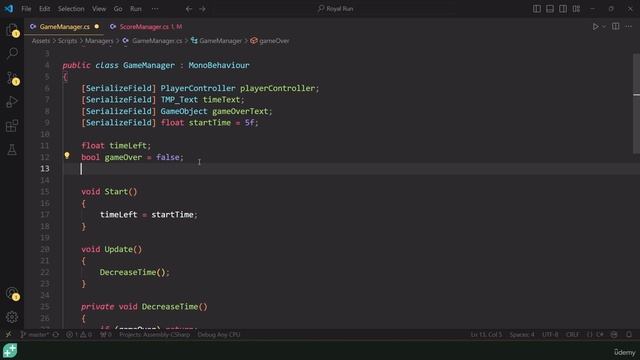640x360 pixels.
Task: Split the editor to the right
Action: tap(616, 27)
